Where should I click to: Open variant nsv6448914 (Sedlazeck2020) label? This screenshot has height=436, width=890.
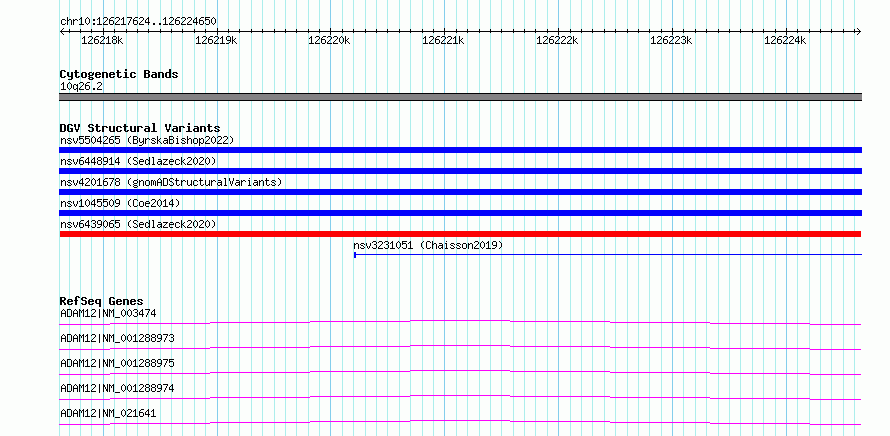[138, 161]
